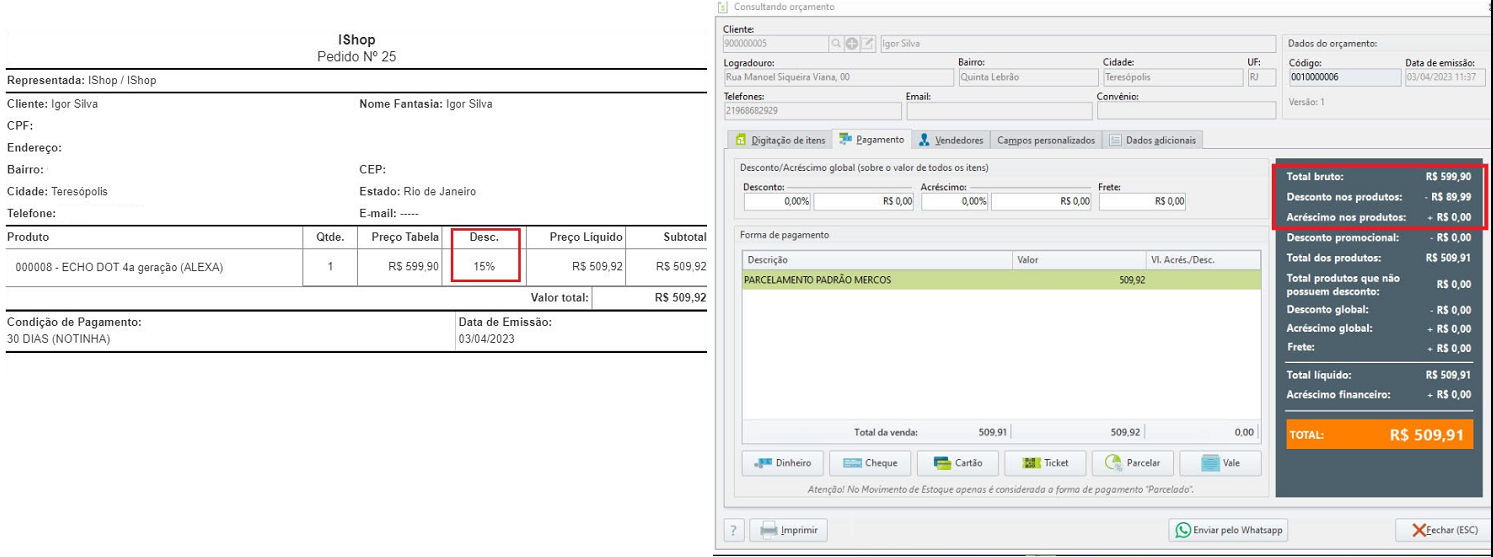Click the Imprimir print button

(789, 530)
